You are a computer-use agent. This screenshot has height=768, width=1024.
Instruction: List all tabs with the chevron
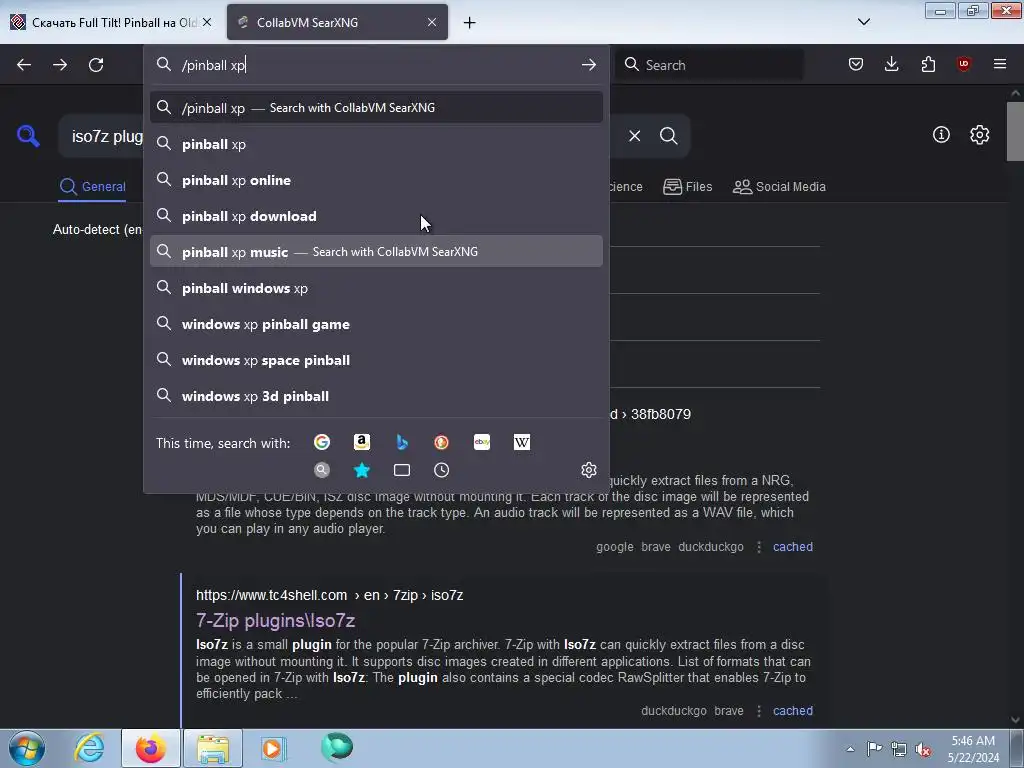click(863, 22)
